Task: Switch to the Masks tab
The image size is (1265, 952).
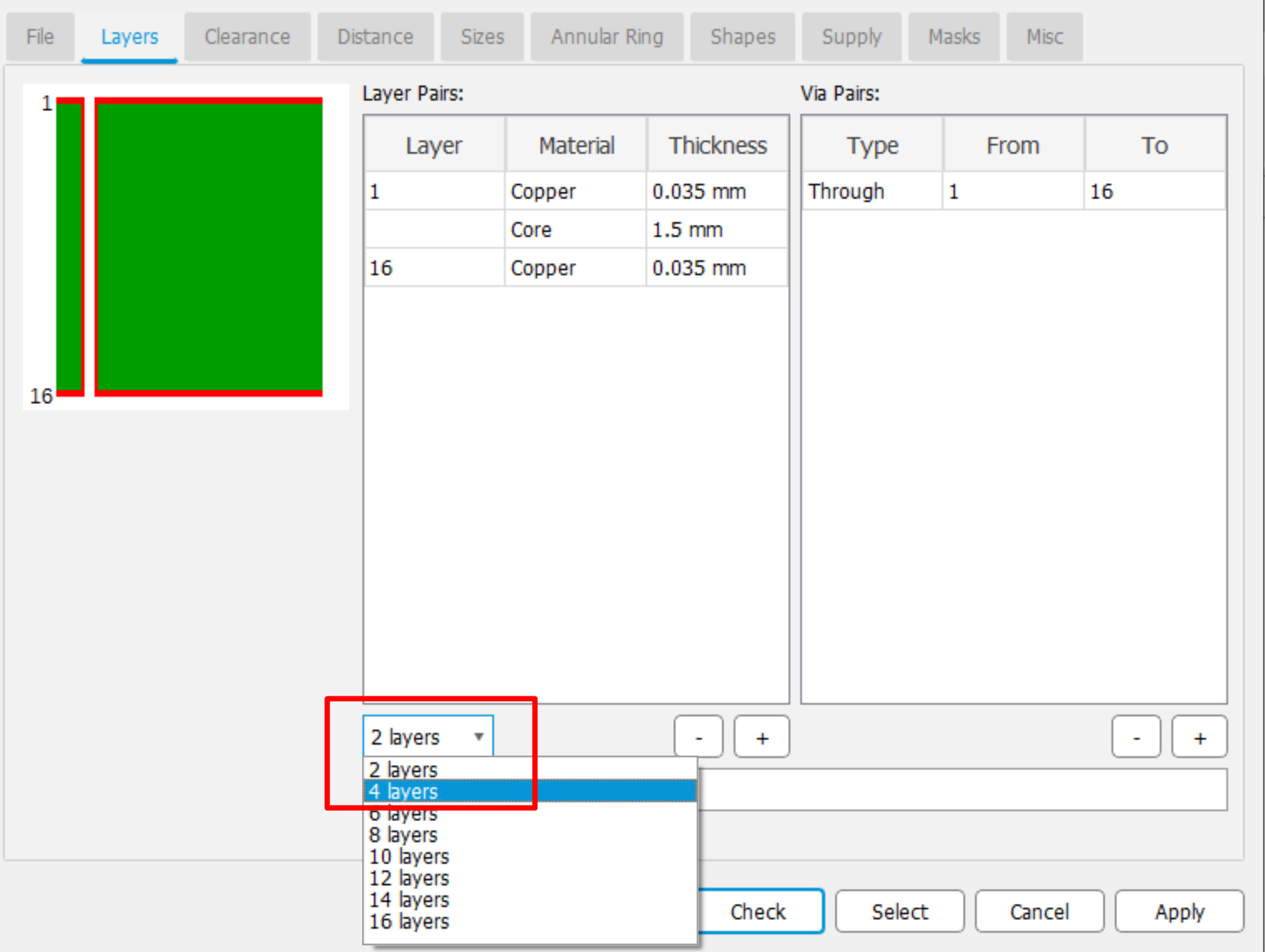Action: pos(953,37)
